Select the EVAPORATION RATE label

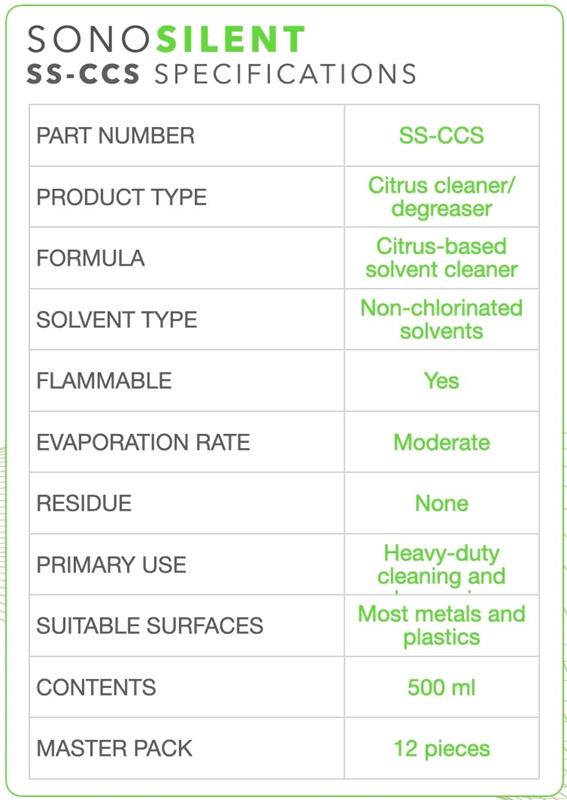(x=143, y=442)
